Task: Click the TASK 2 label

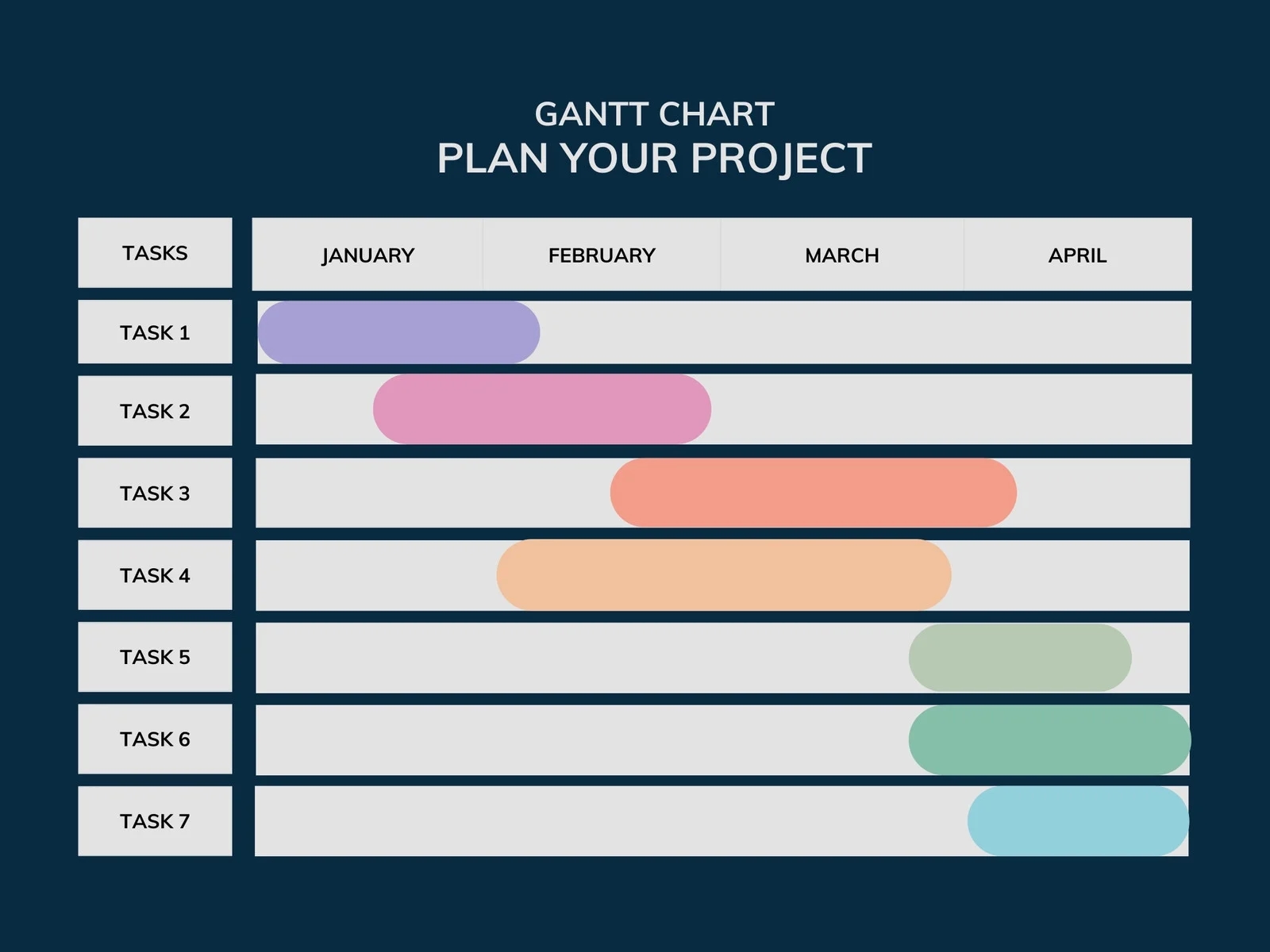Action: [155, 411]
